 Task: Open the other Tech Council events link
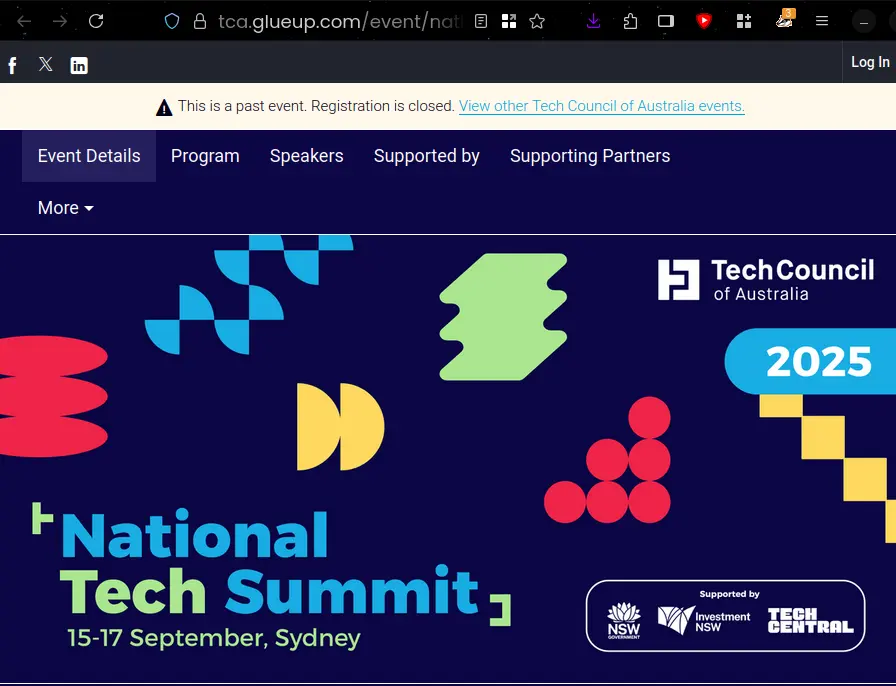(601, 106)
